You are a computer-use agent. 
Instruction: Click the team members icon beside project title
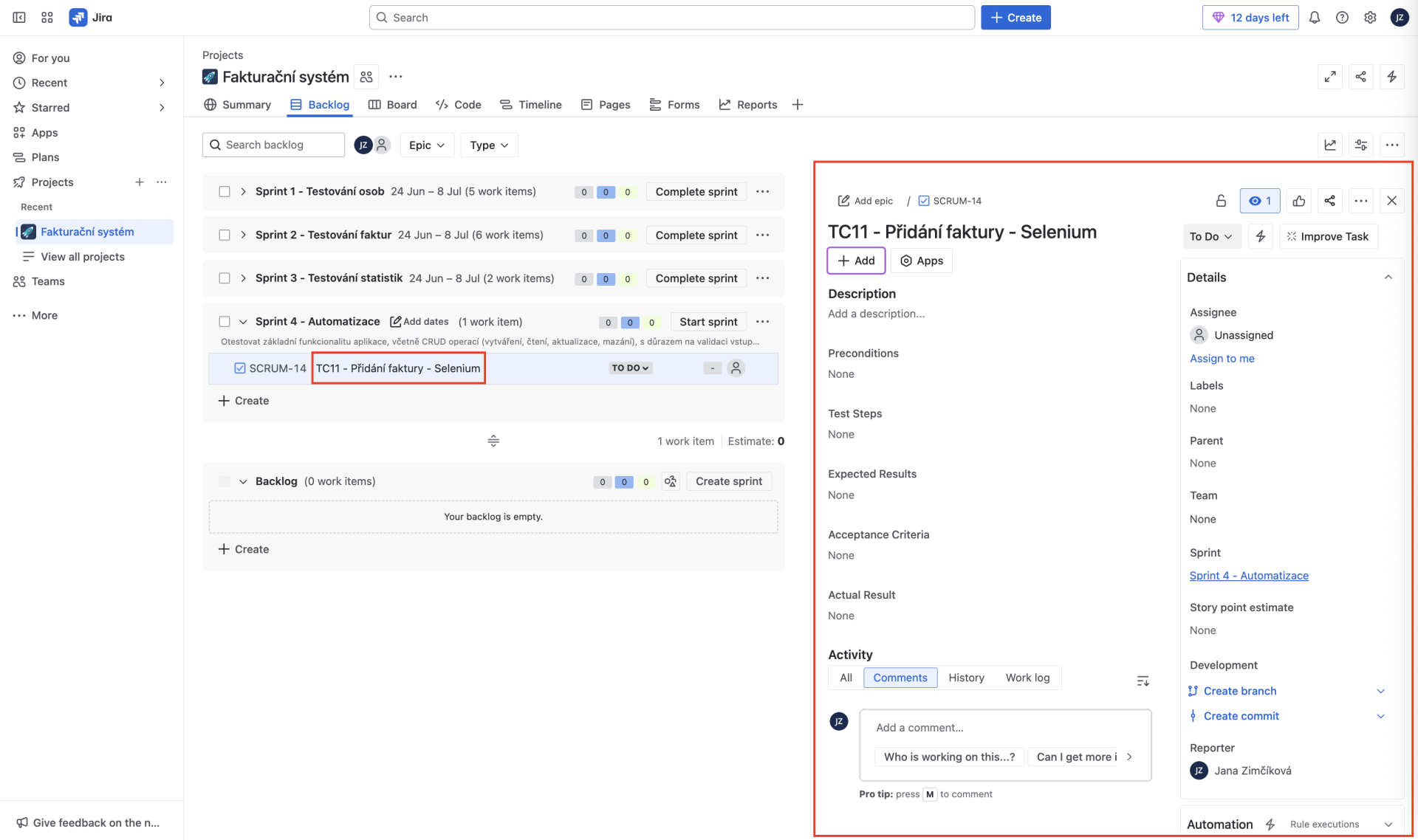point(366,77)
